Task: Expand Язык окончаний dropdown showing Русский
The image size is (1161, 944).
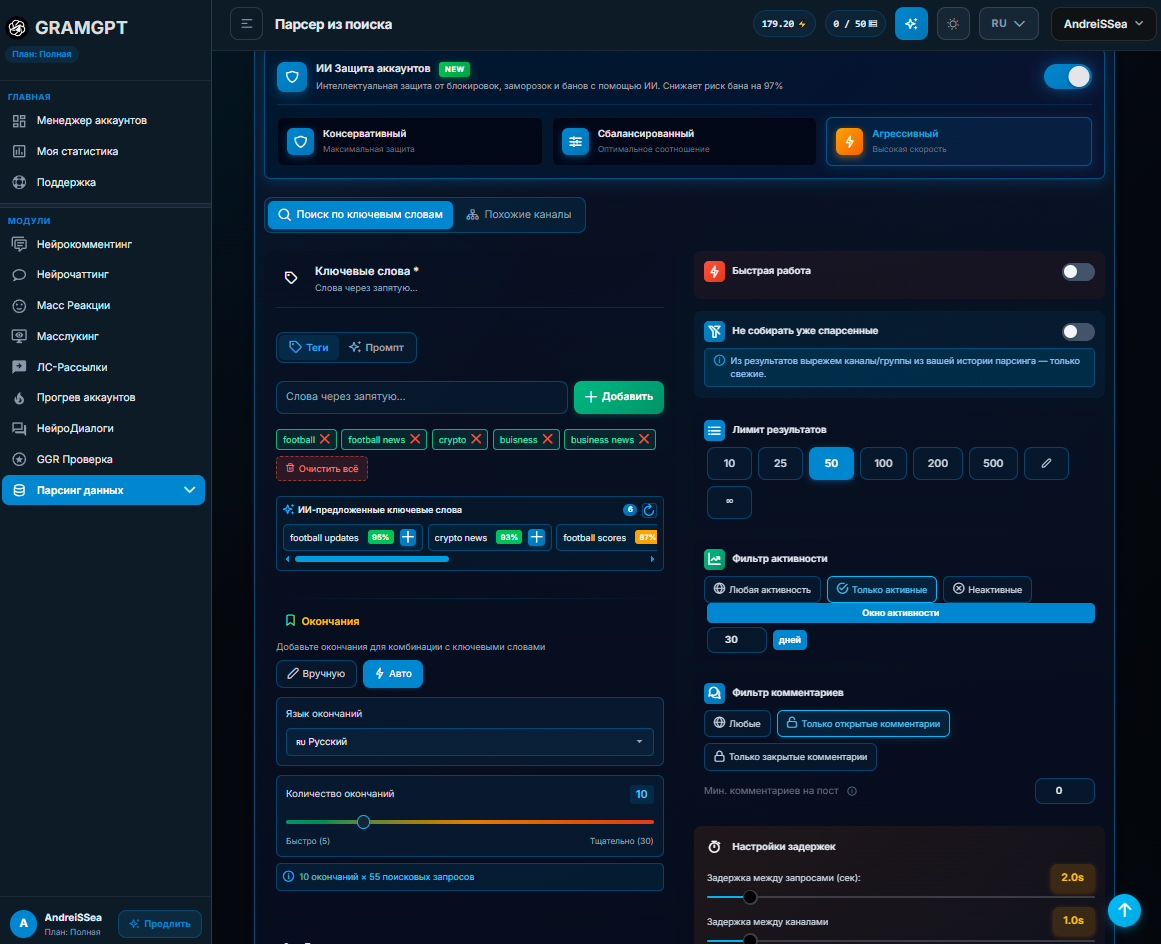Action: pos(469,742)
